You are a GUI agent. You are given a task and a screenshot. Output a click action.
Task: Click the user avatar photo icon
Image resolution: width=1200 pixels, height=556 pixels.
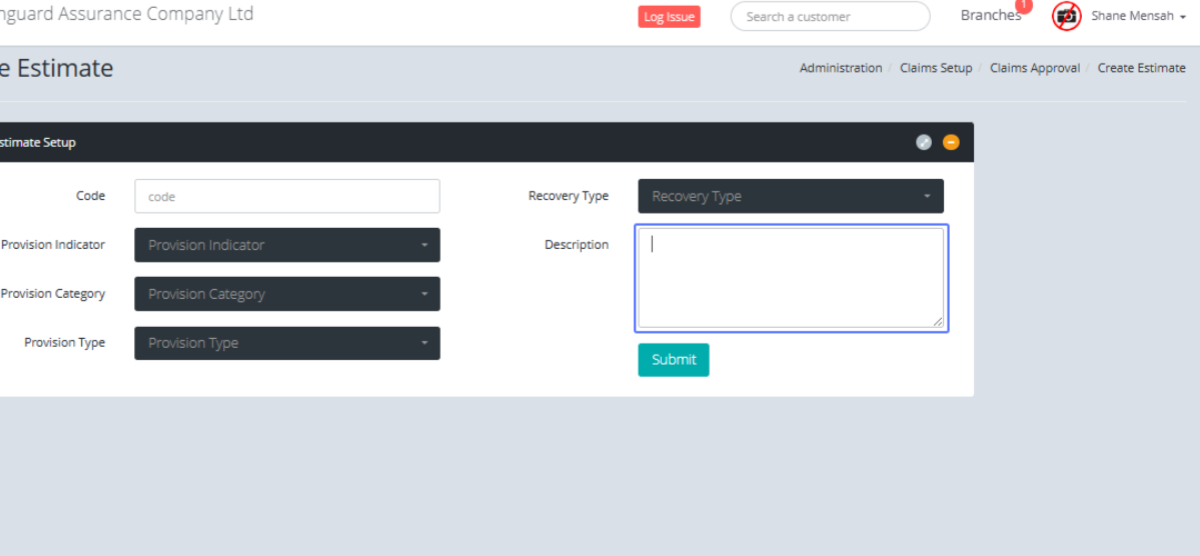[x=1067, y=16]
